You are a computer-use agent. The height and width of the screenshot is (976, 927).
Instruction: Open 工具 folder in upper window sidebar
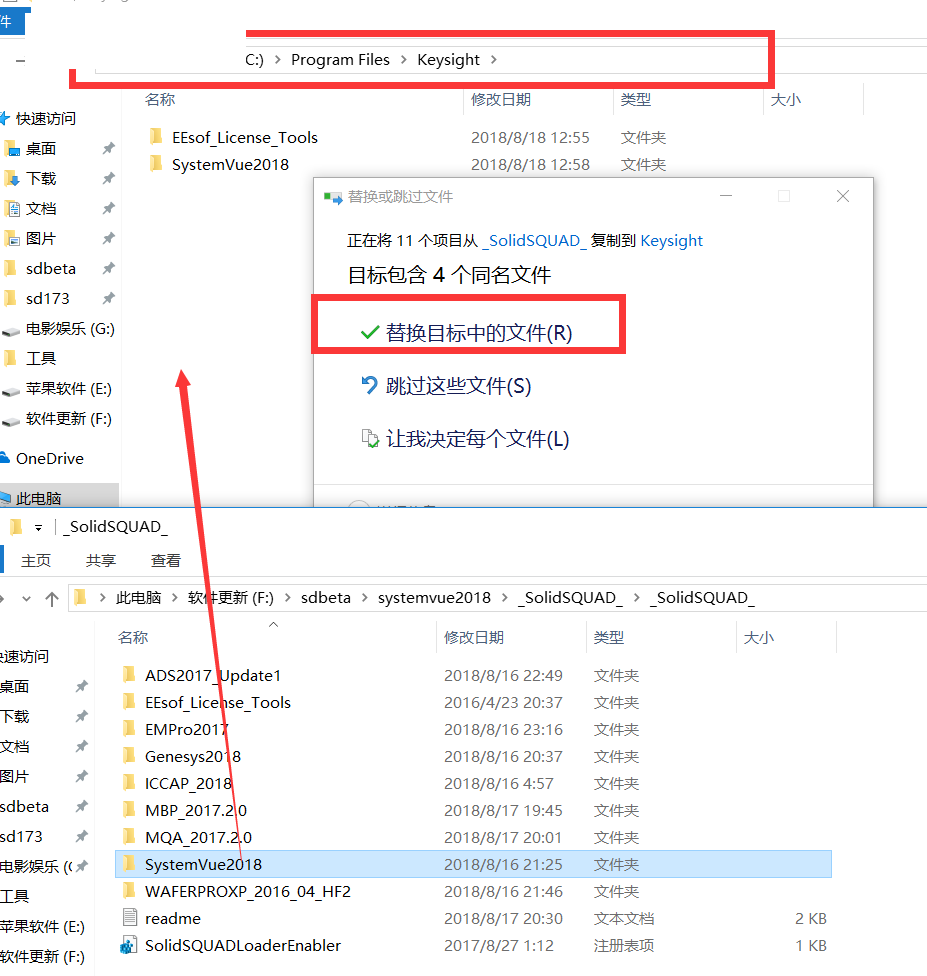click(x=41, y=359)
